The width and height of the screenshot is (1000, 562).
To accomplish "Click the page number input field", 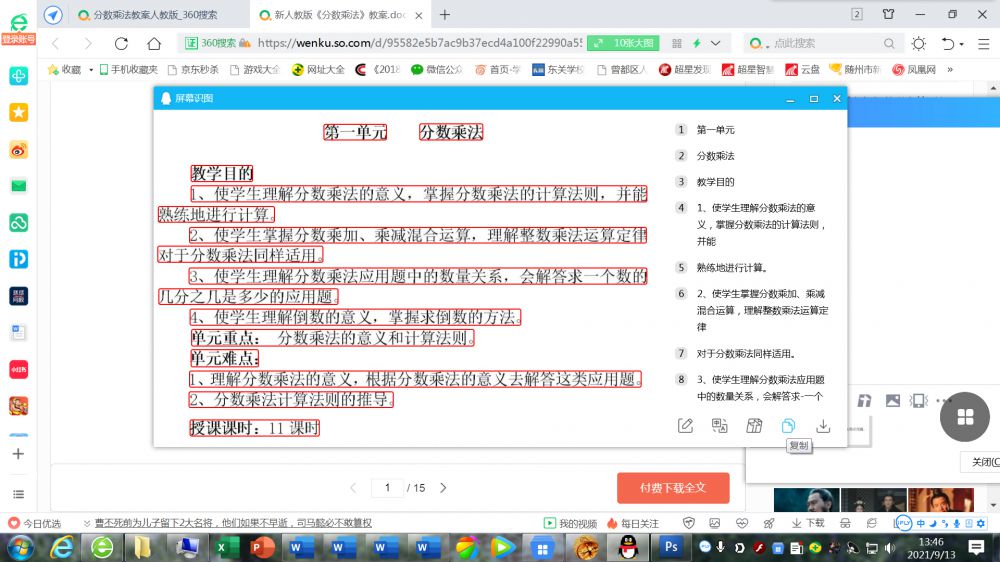I will [x=386, y=488].
